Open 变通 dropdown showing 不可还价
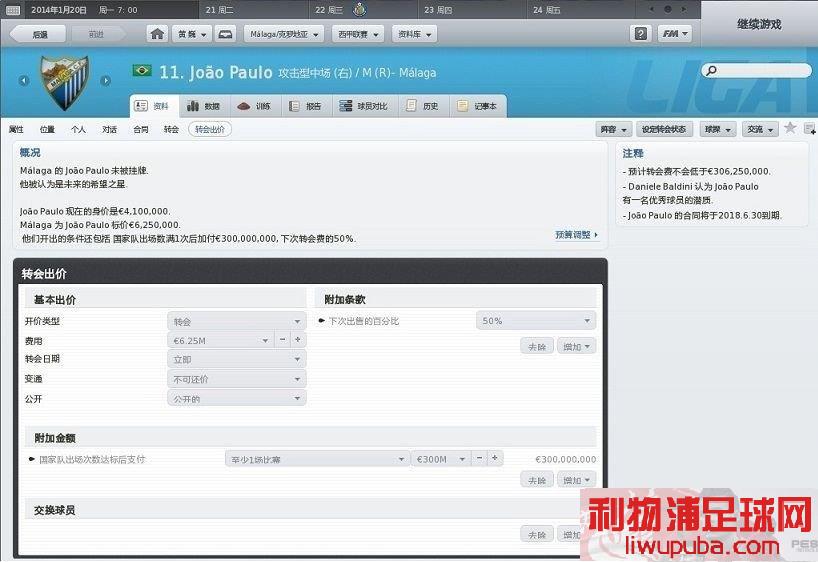The height and width of the screenshot is (562, 818). (x=236, y=379)
